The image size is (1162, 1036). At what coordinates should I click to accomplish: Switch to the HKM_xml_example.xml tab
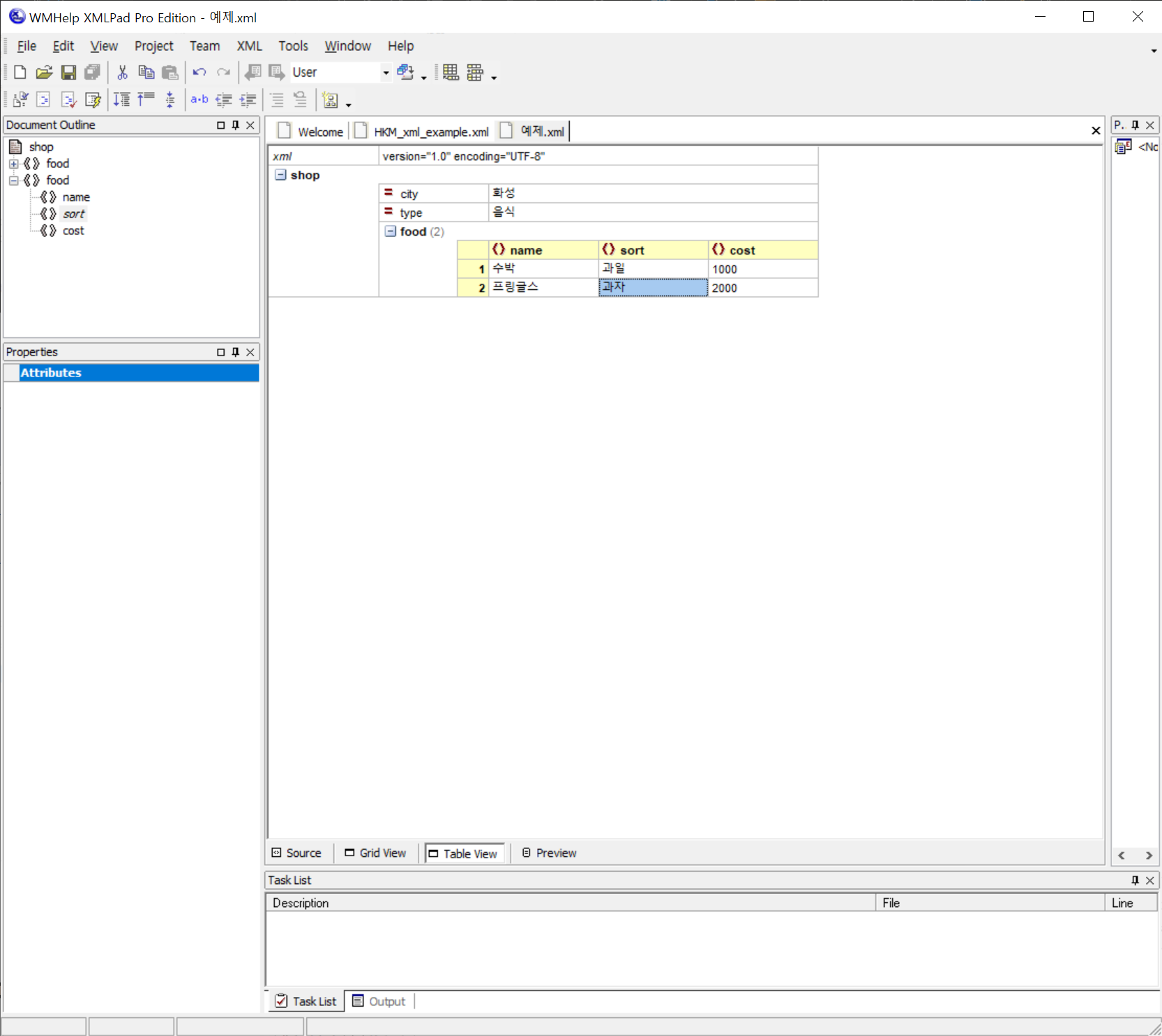pos(423,132)
